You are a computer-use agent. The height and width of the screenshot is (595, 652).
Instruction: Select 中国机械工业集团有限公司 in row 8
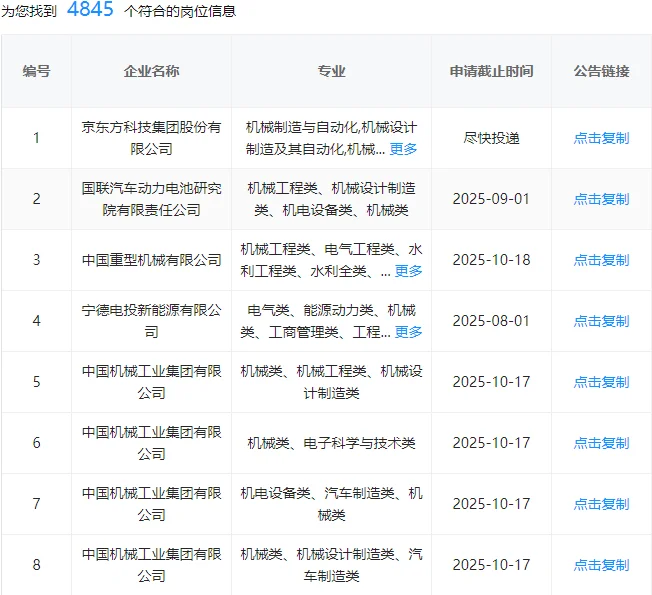(151, 565)
